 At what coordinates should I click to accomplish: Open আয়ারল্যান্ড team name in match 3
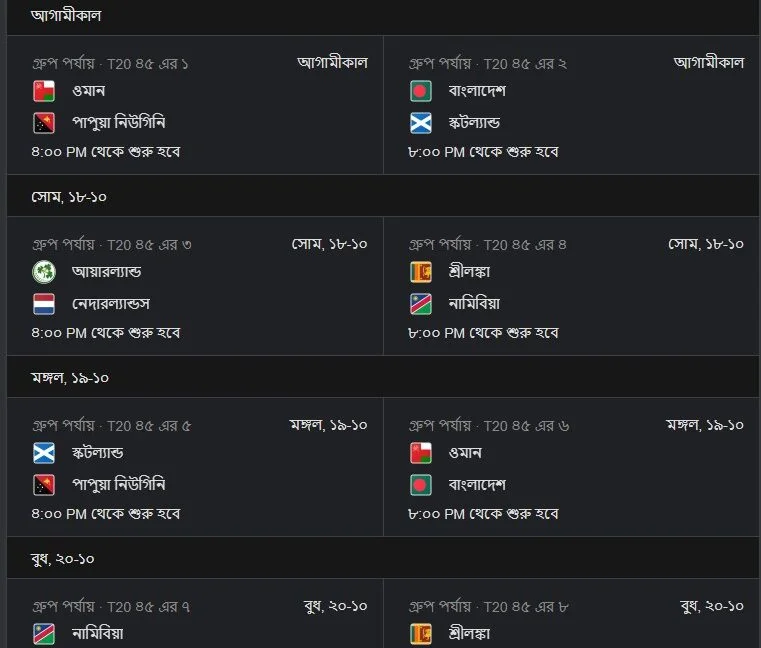[106, 272]
